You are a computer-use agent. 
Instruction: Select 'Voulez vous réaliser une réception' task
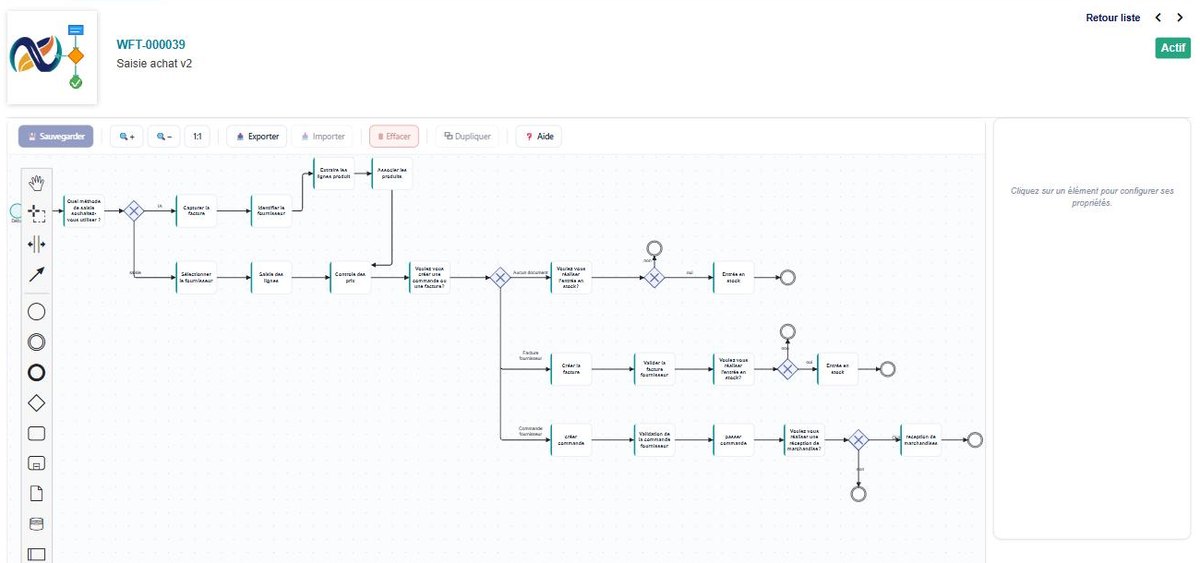click(x=804, y=439)
